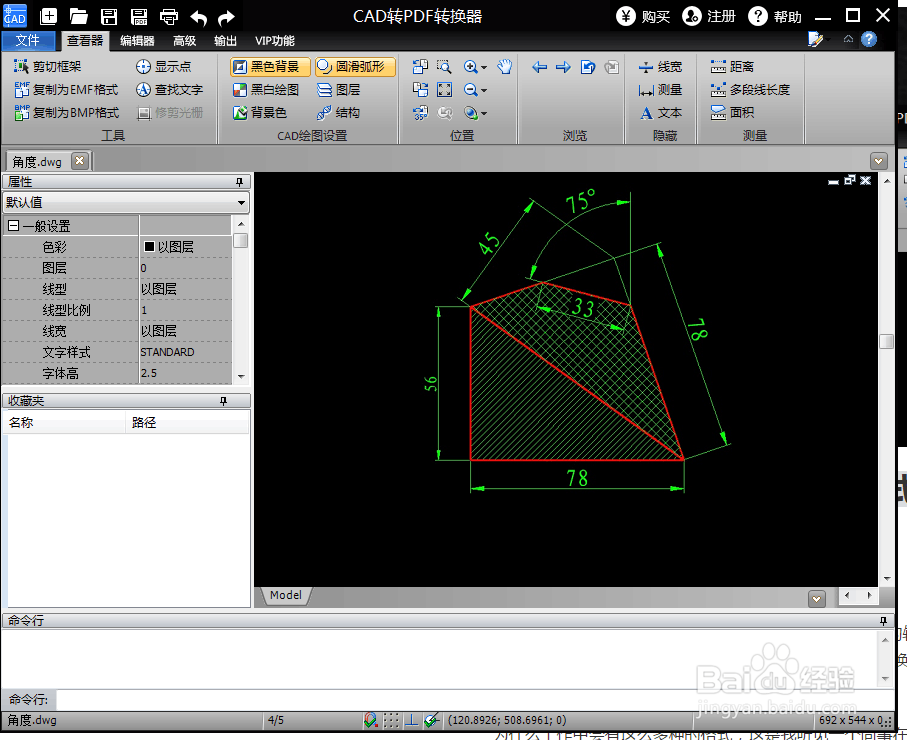Select the 文本 text hide tool
Image resolution: width=907 pixels, height=740 pixels.
coord(661,113)
